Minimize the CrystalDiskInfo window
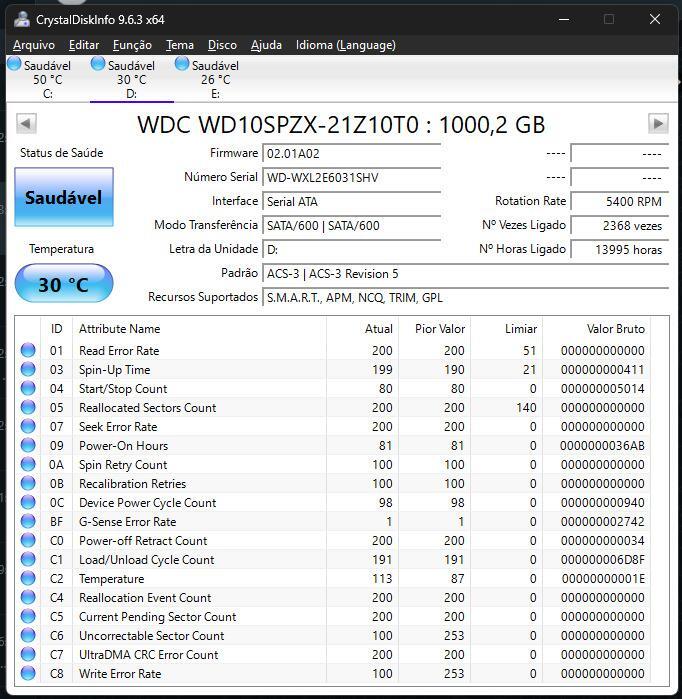This screenshot has height=699, width=682. pos(564,19)
